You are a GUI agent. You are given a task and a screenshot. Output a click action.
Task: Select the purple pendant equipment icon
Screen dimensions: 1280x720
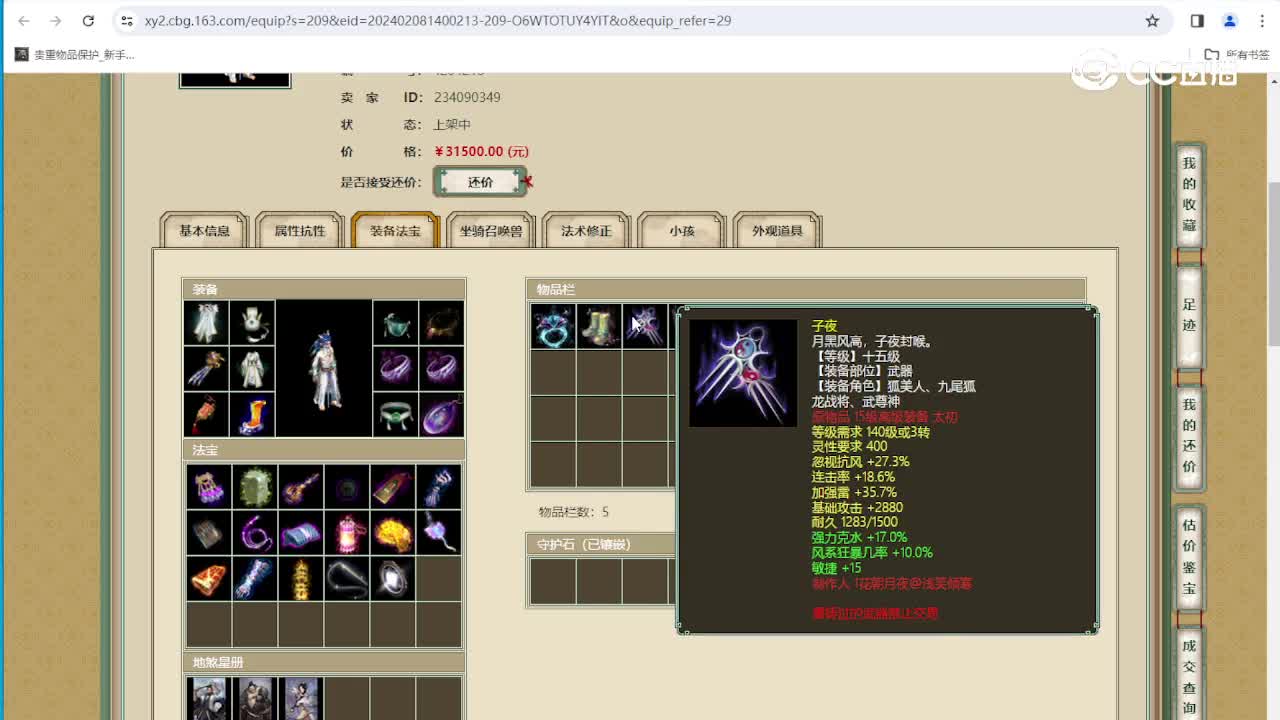[x=441, y=414]
